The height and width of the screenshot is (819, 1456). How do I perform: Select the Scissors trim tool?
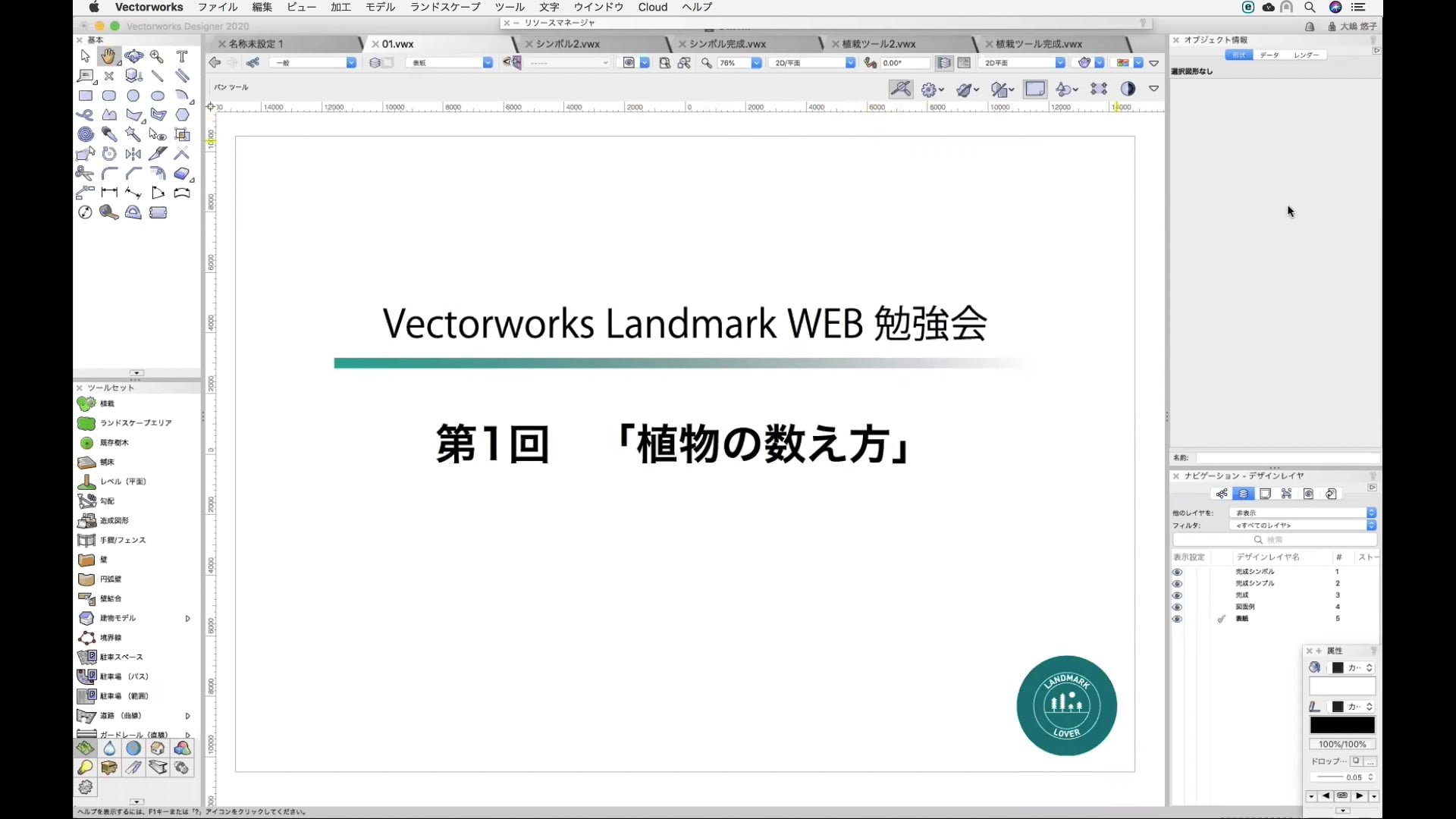click(85, 174)
